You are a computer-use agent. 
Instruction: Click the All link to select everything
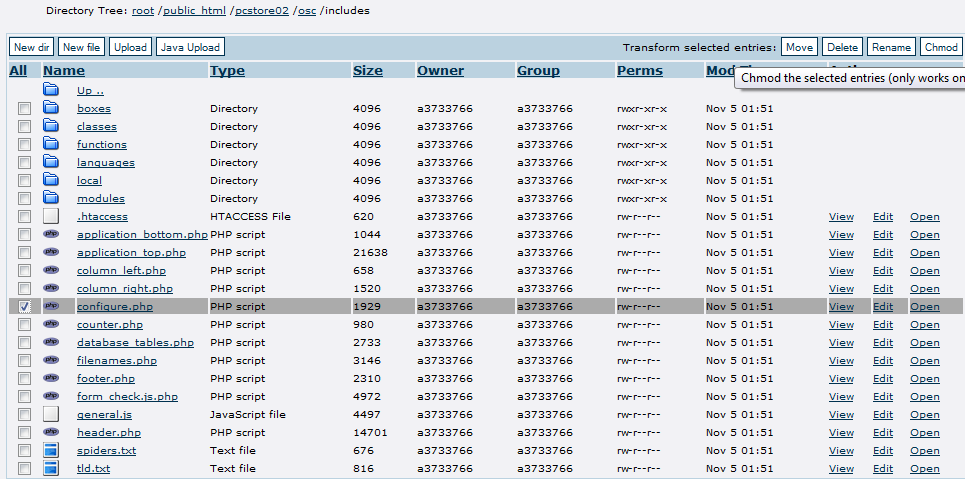pyautogui.click(x=18, y=71)
